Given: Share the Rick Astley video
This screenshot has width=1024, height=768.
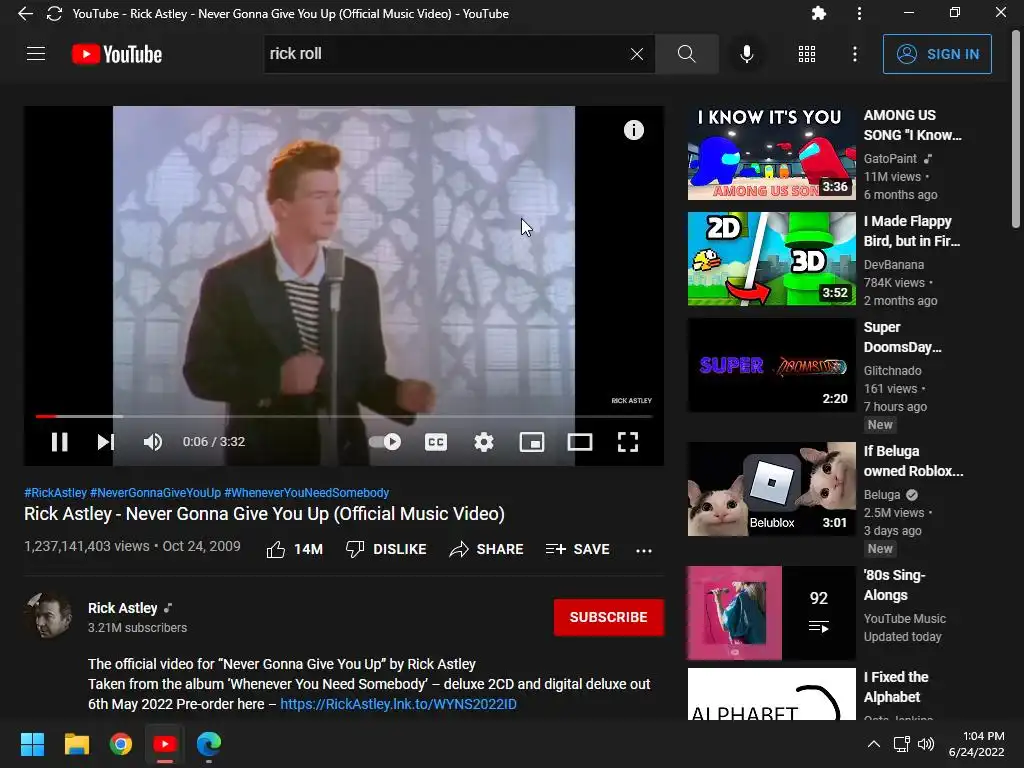Looking at the screenshot, I should click(487, 549).
